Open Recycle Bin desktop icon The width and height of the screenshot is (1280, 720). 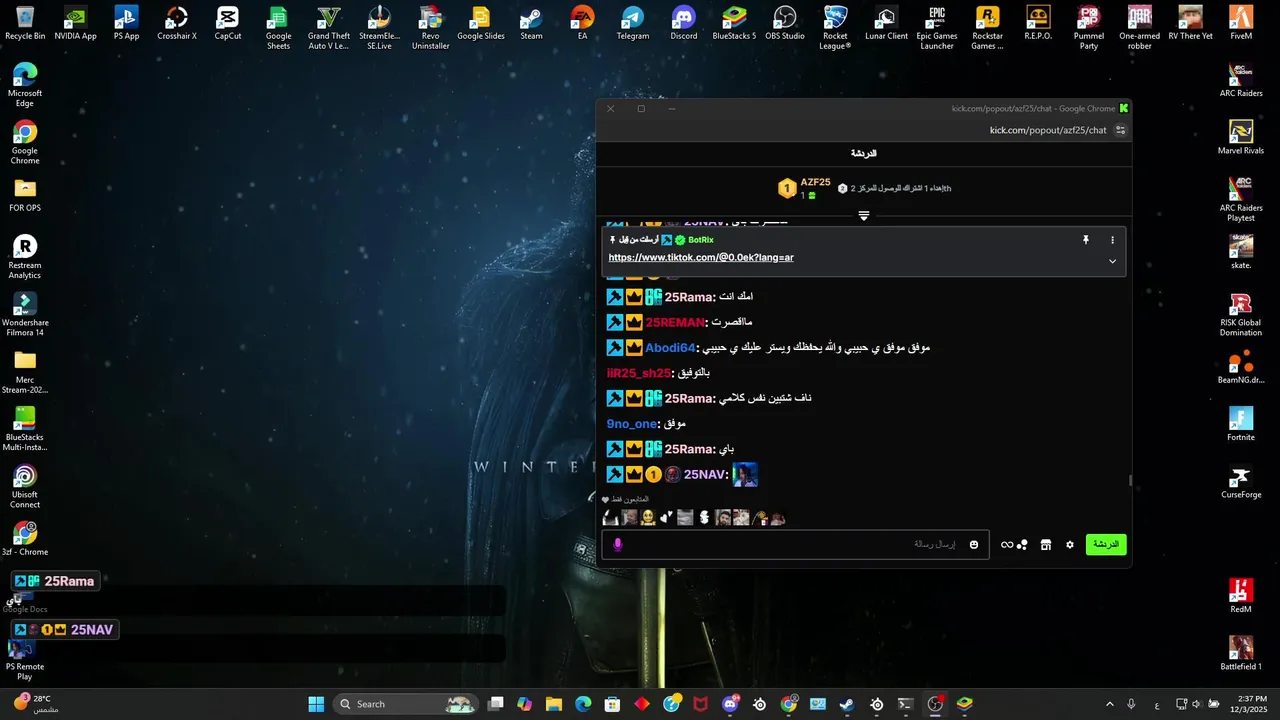click(x=25, y=23)
